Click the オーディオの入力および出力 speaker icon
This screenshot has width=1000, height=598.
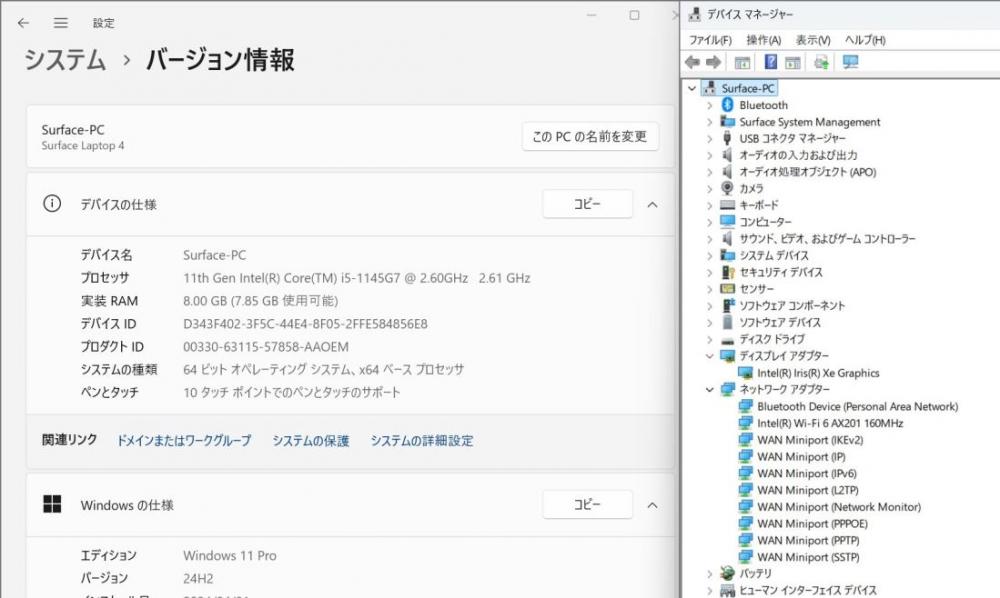pyautogui.click(x=727, y=155)
